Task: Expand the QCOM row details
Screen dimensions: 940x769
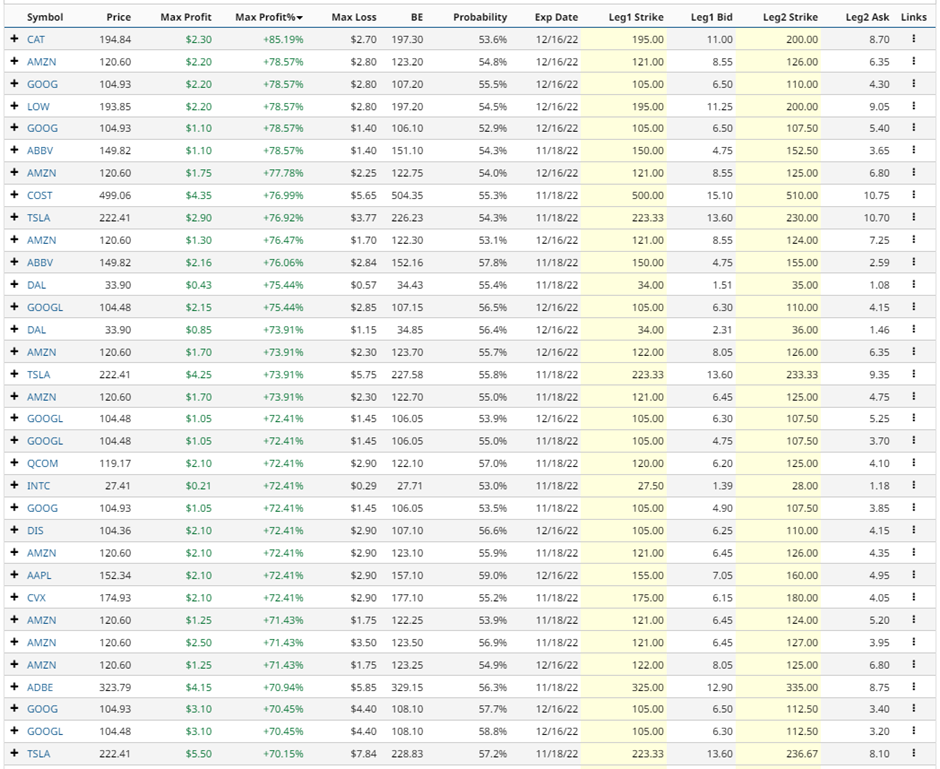Action: pyautogui.click(x=14, y=463)
